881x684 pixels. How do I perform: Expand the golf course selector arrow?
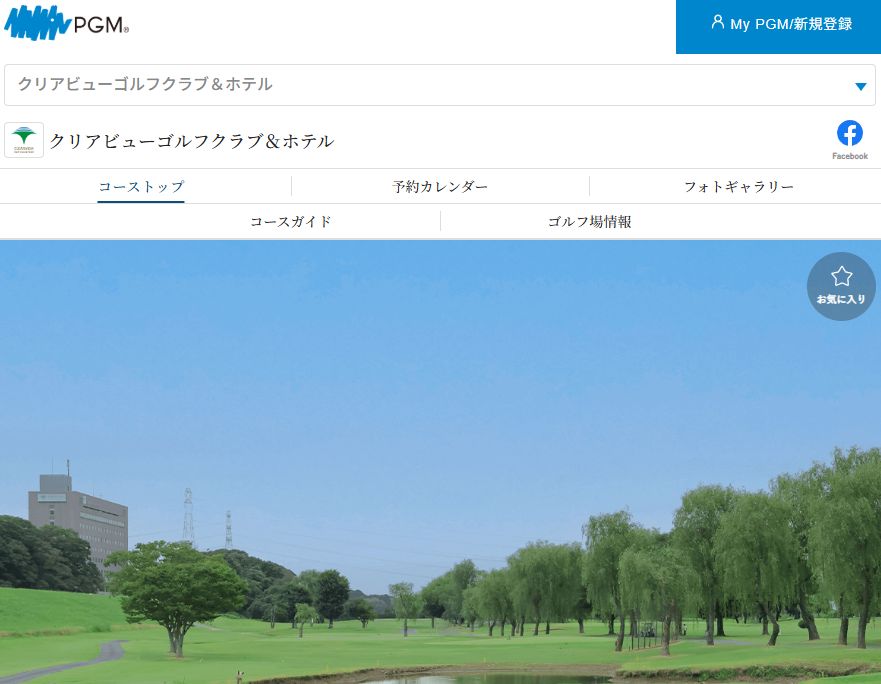tap(860, 86)
